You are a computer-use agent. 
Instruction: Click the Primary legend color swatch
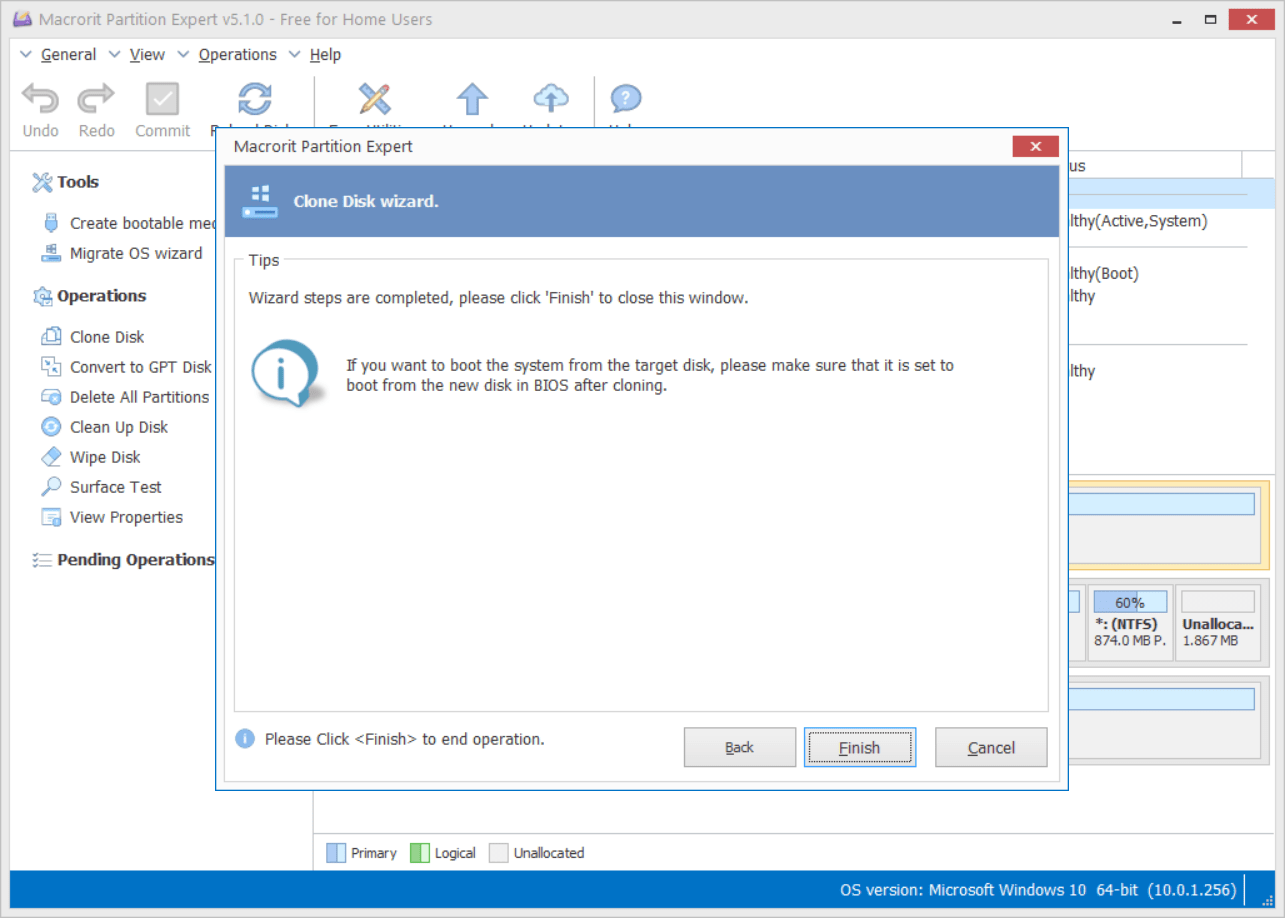click(x=336, y=853)
